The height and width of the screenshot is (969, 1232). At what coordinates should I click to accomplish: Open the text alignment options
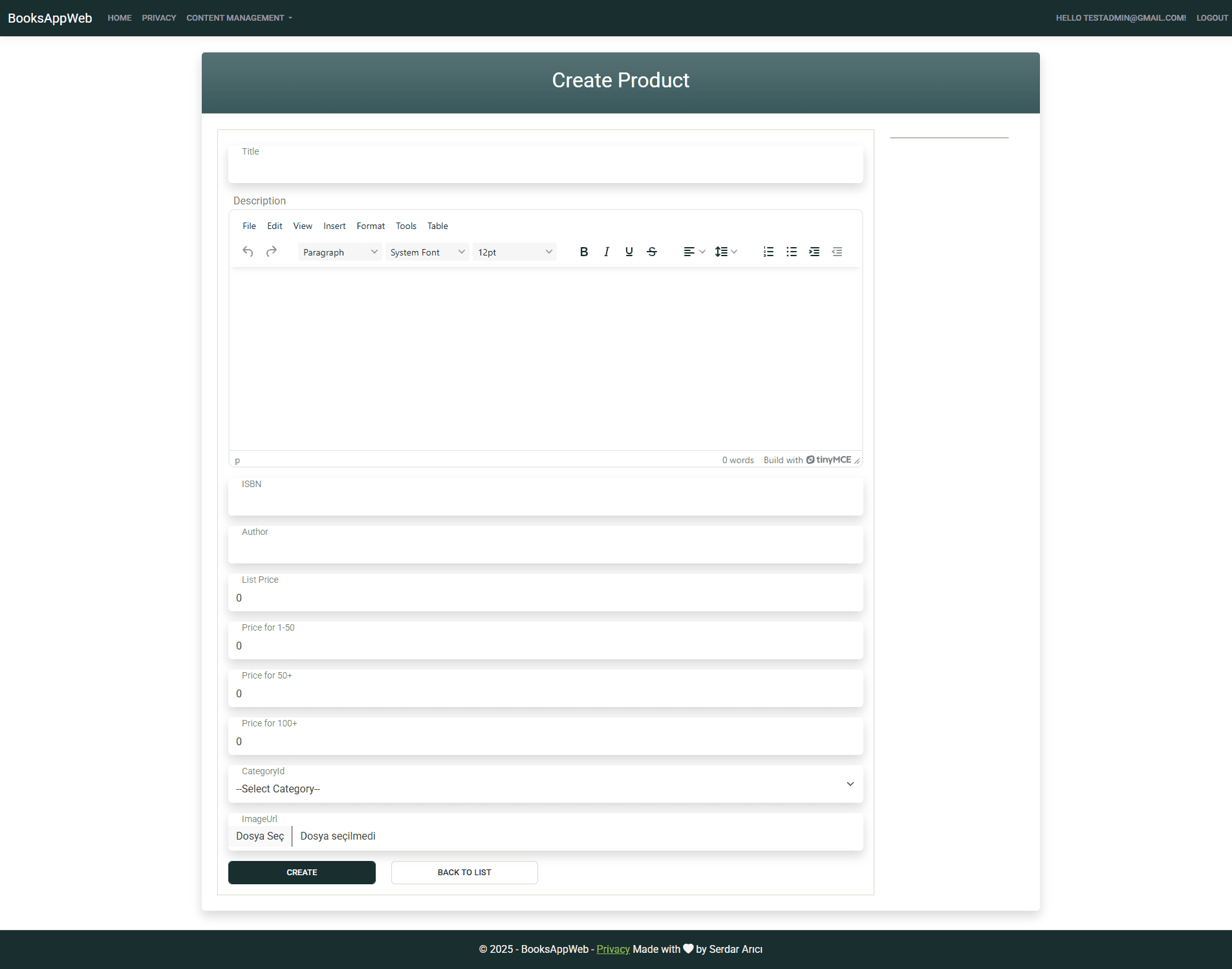click(694, 252)
